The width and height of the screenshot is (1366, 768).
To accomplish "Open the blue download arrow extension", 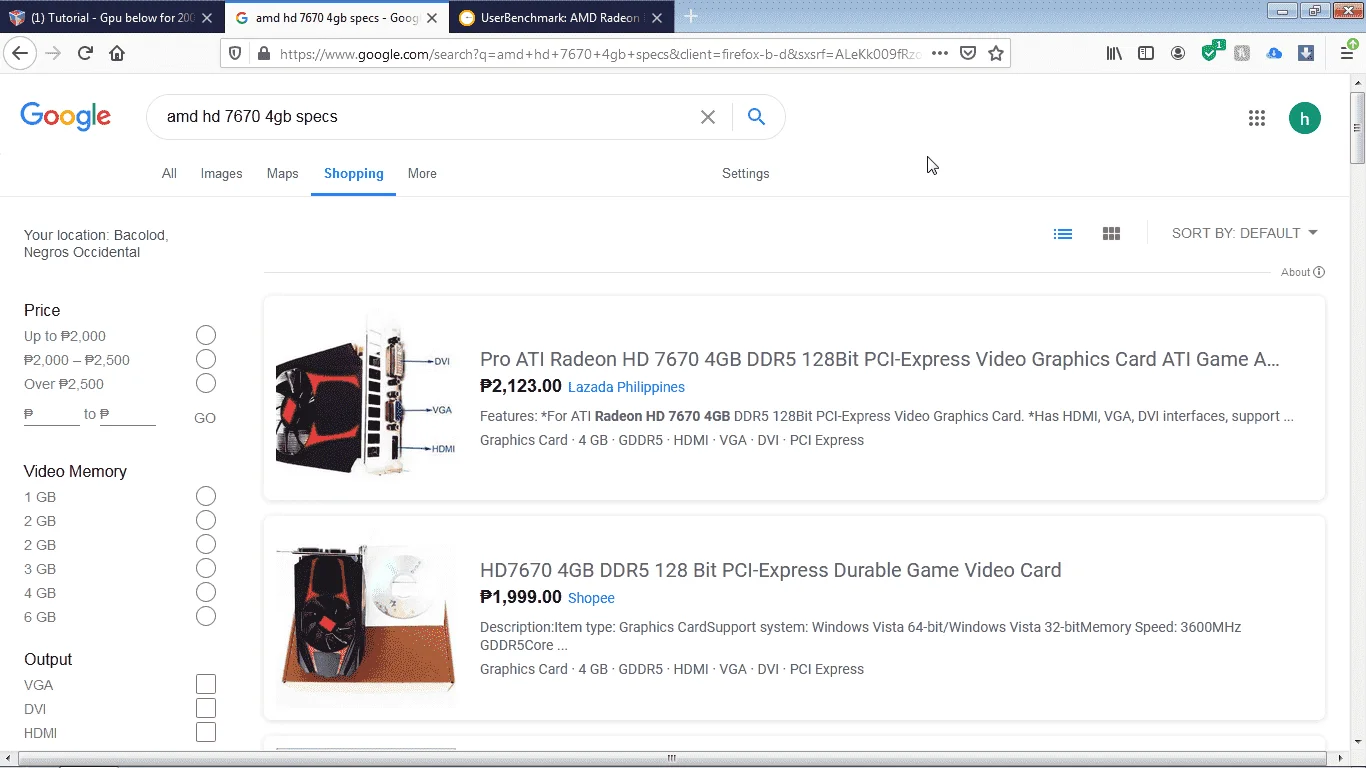I will pos(1306,54).
